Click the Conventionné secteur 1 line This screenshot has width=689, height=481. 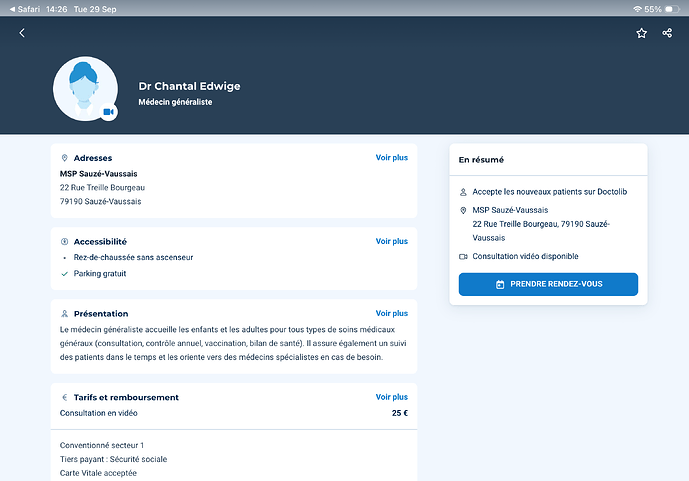click(102, 445)
